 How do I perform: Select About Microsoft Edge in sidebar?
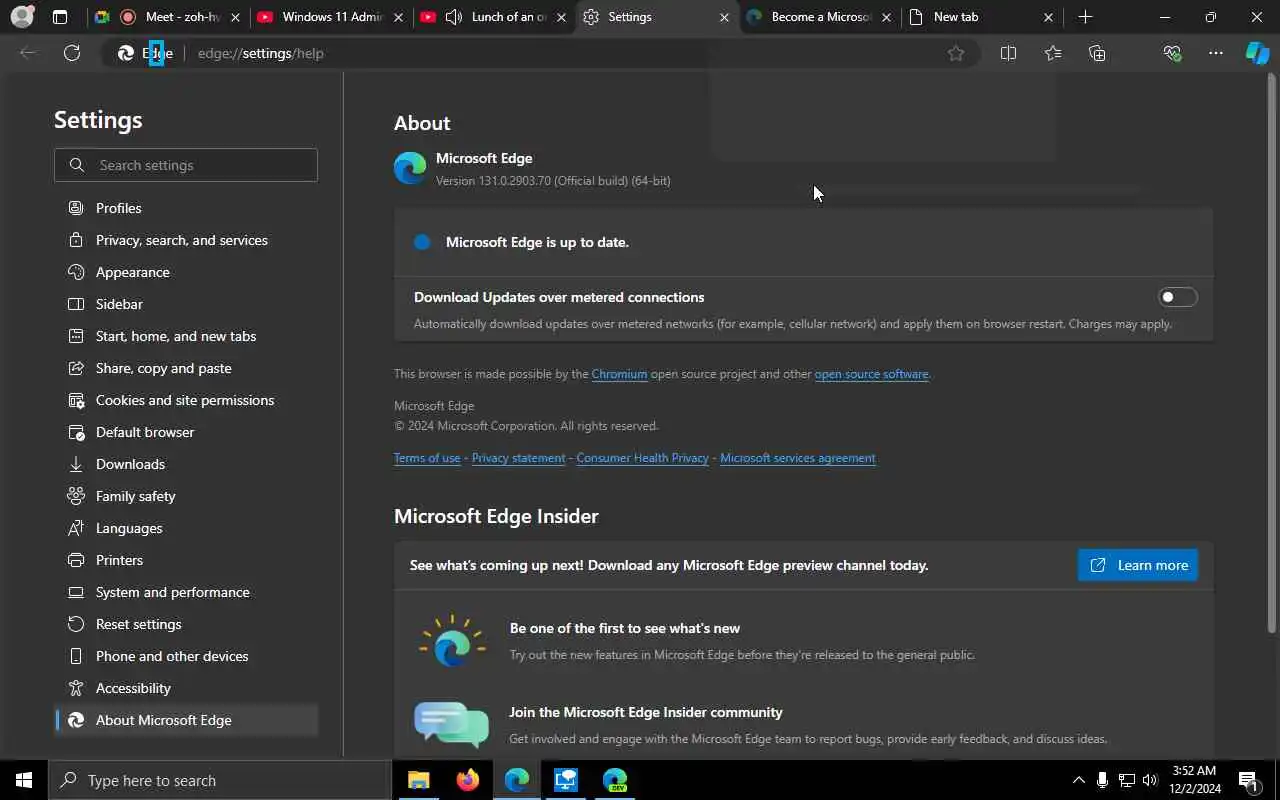pos(186,720)
